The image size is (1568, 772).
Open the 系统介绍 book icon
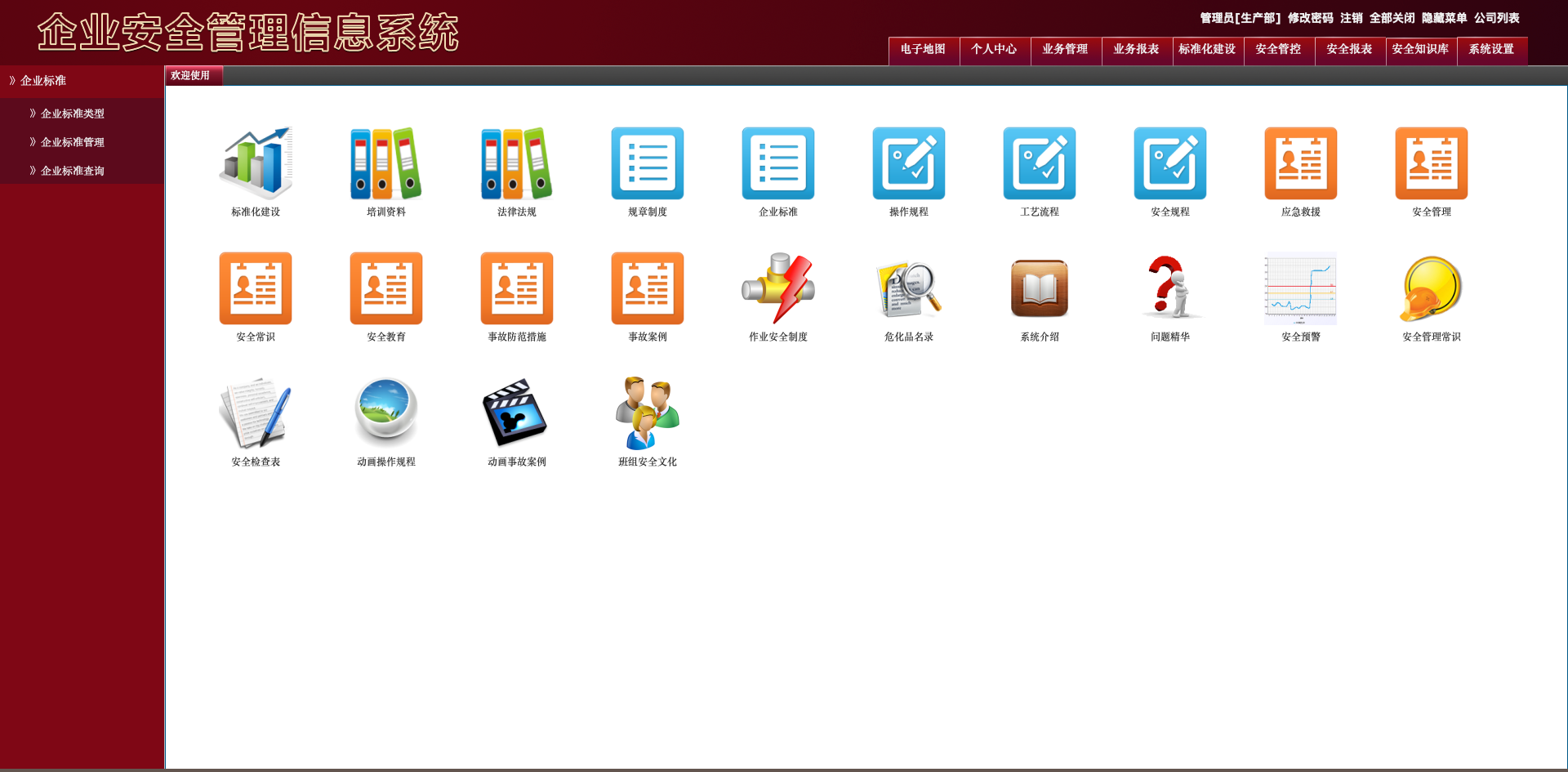1040,288
